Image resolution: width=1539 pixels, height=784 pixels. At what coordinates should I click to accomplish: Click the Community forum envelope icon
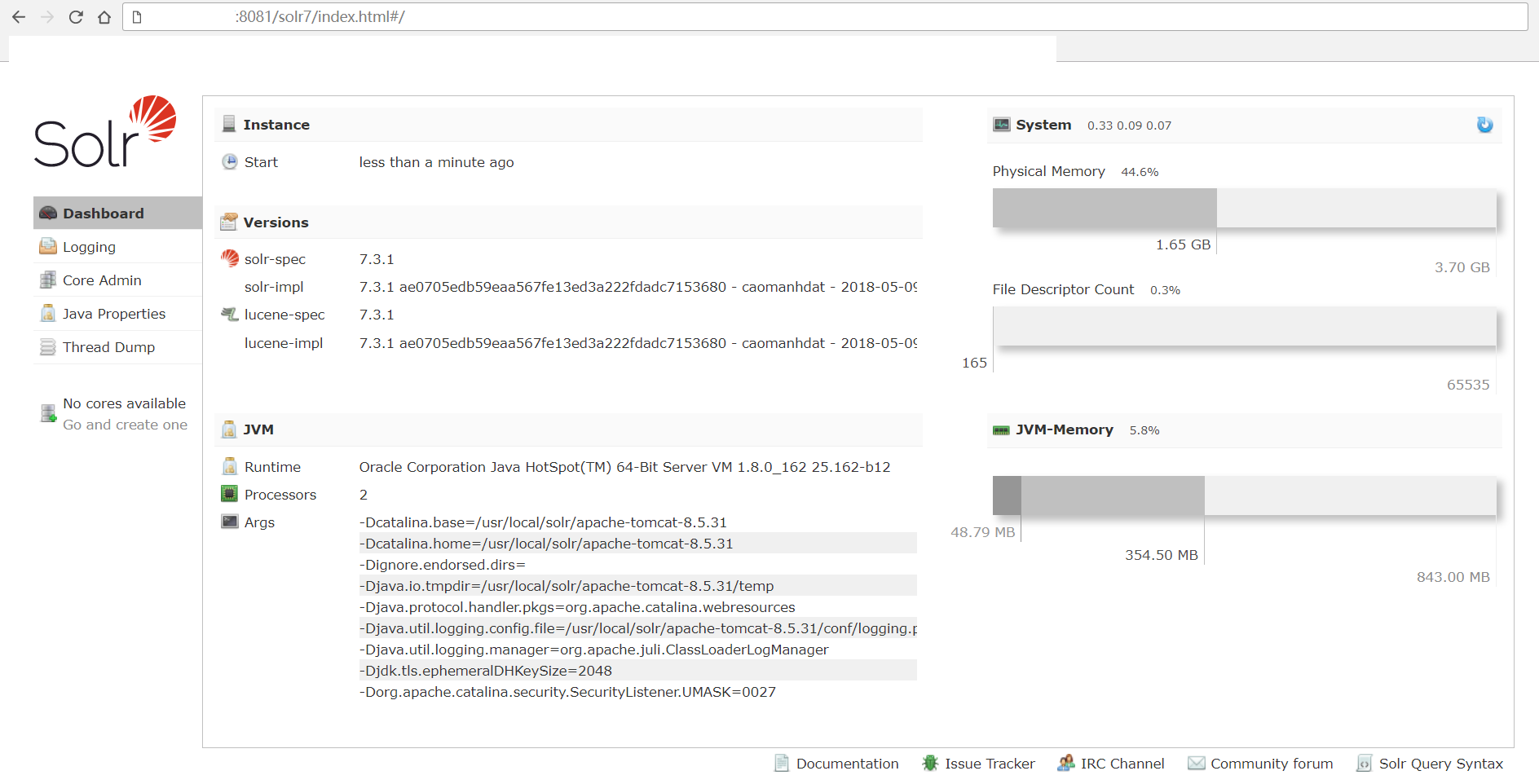pyautogui.click(x=1196, y=763)
